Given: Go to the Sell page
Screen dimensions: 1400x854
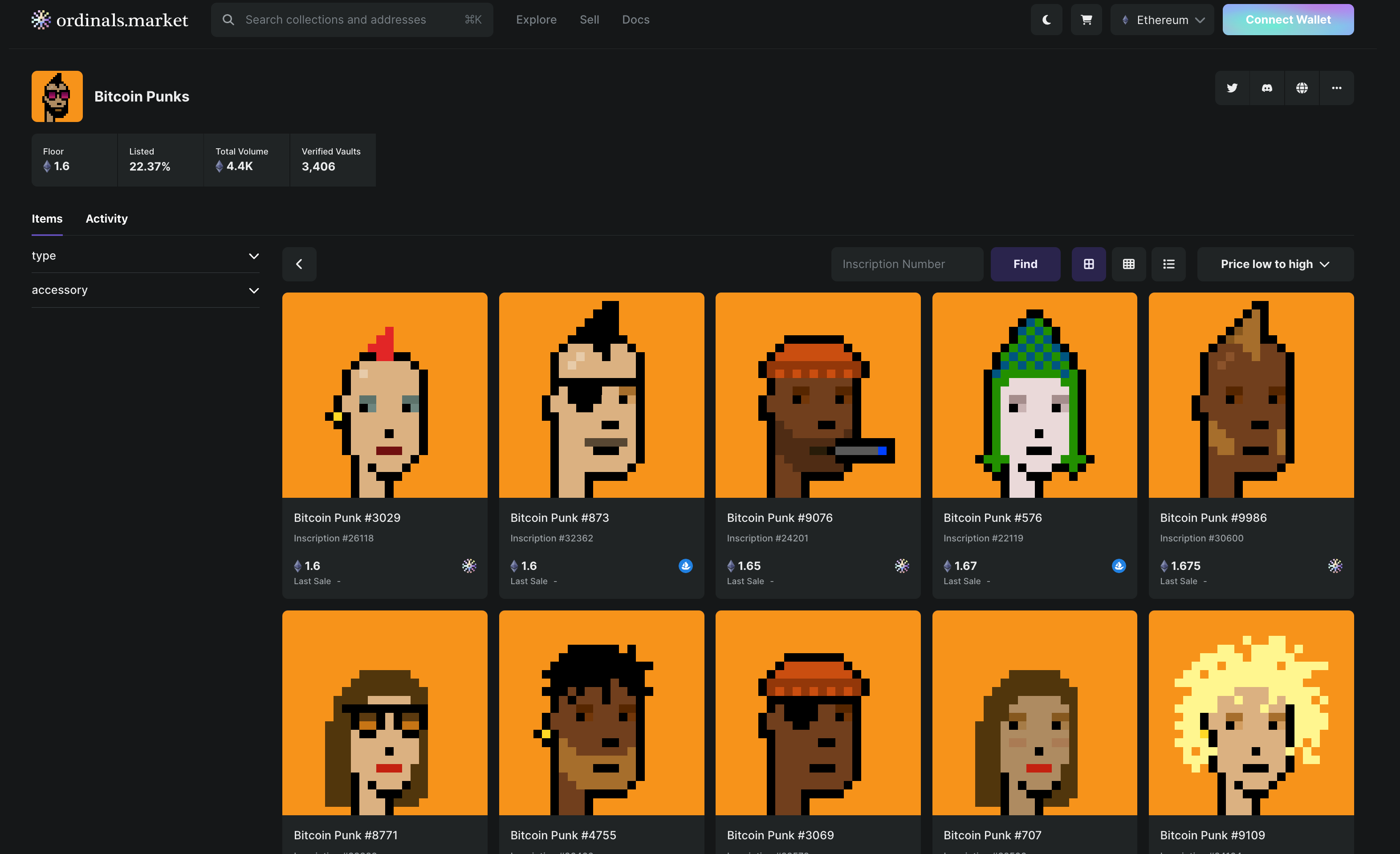Looking at the screenshot, I should [x=589, y=20].
